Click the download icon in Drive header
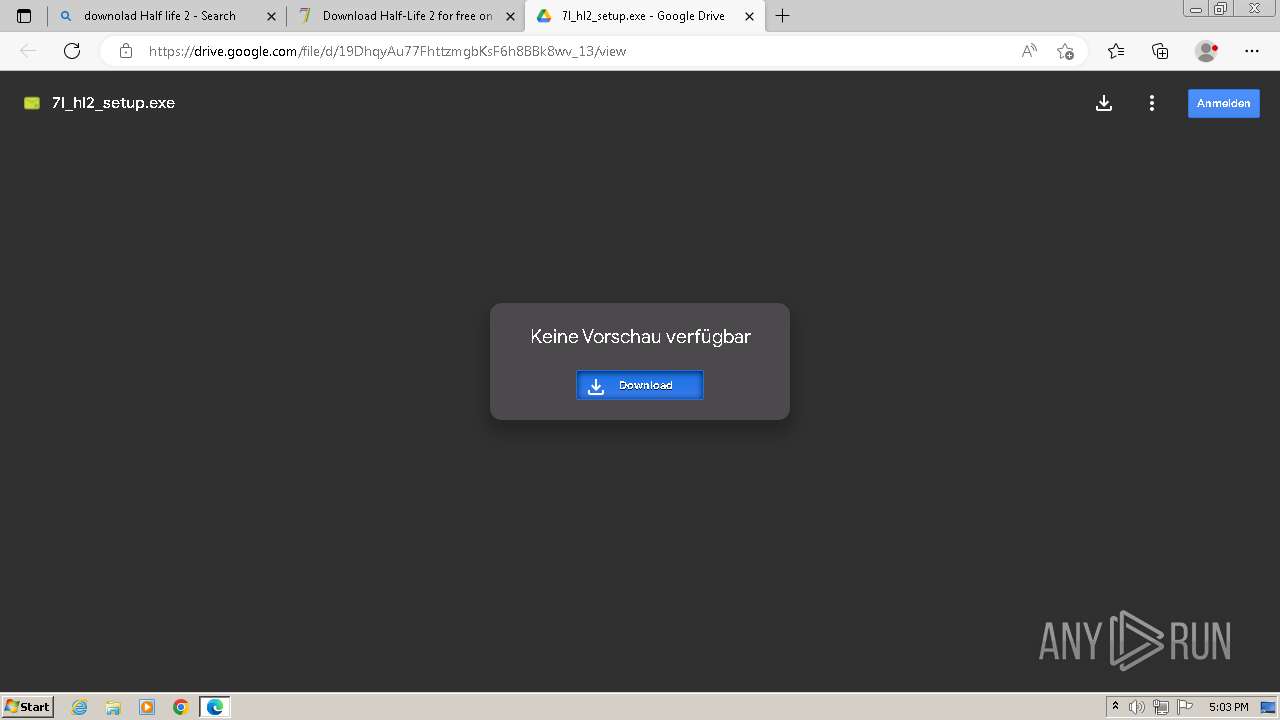 coord(1104,103)
